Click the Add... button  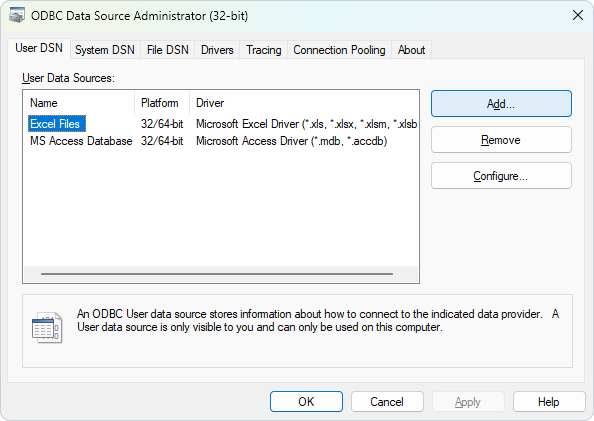[501, 103]
